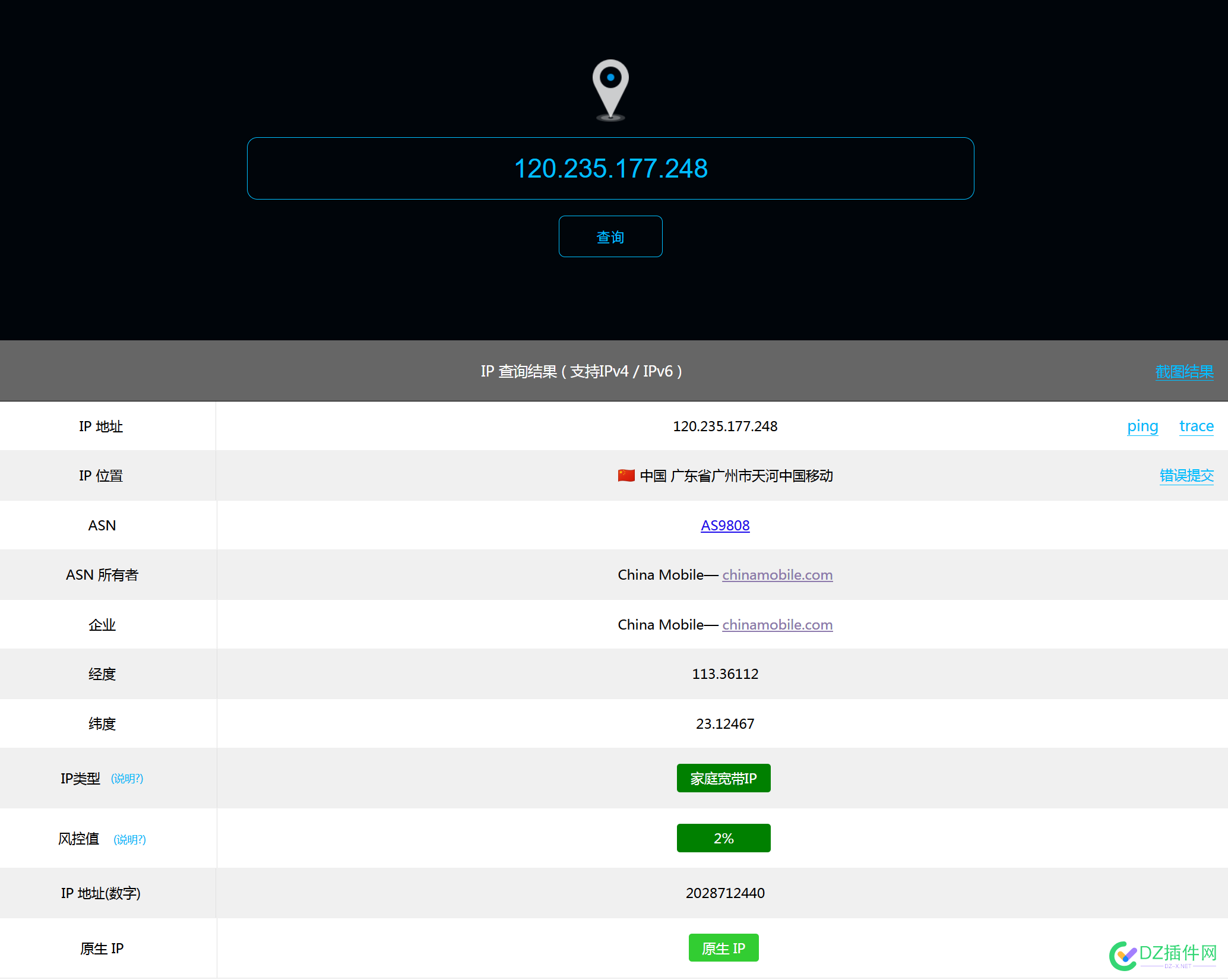
Task: Click the 企业 row label
Action: click(102, 625)
